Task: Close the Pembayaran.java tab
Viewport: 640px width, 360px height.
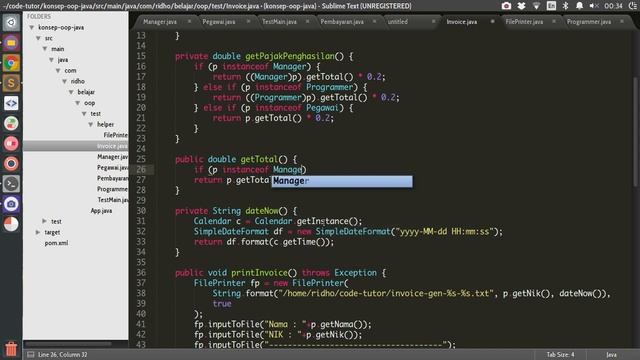Action: 374,21
